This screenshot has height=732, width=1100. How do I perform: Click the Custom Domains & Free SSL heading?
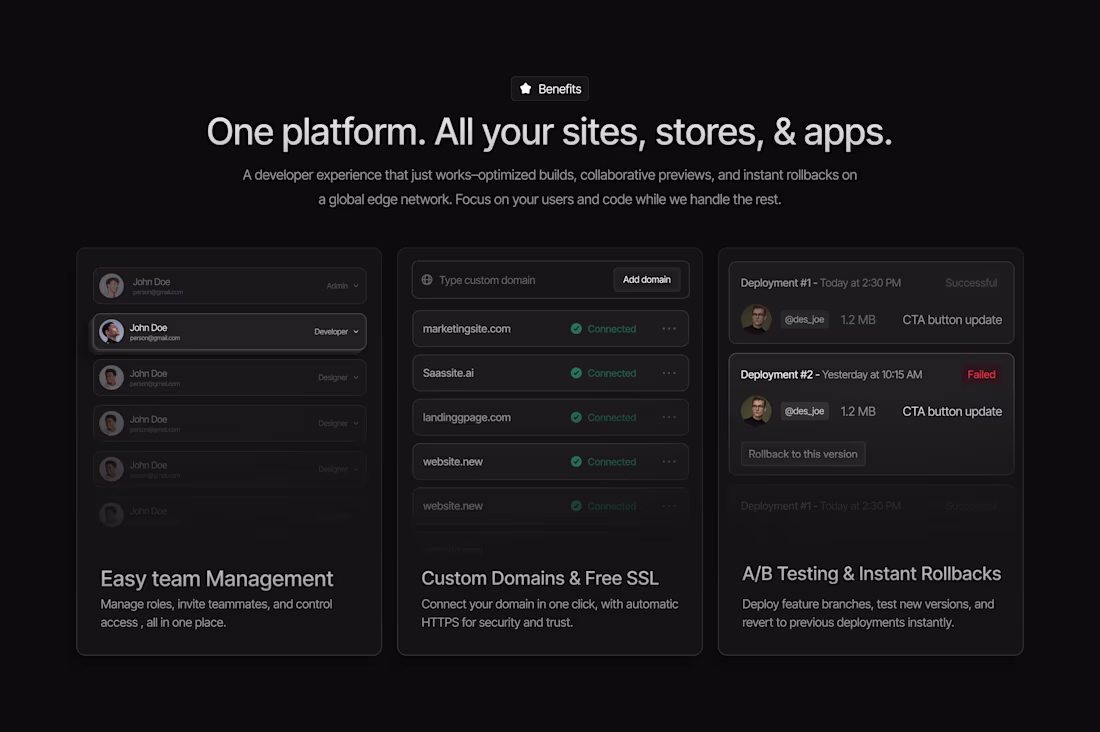pos(539,578)
